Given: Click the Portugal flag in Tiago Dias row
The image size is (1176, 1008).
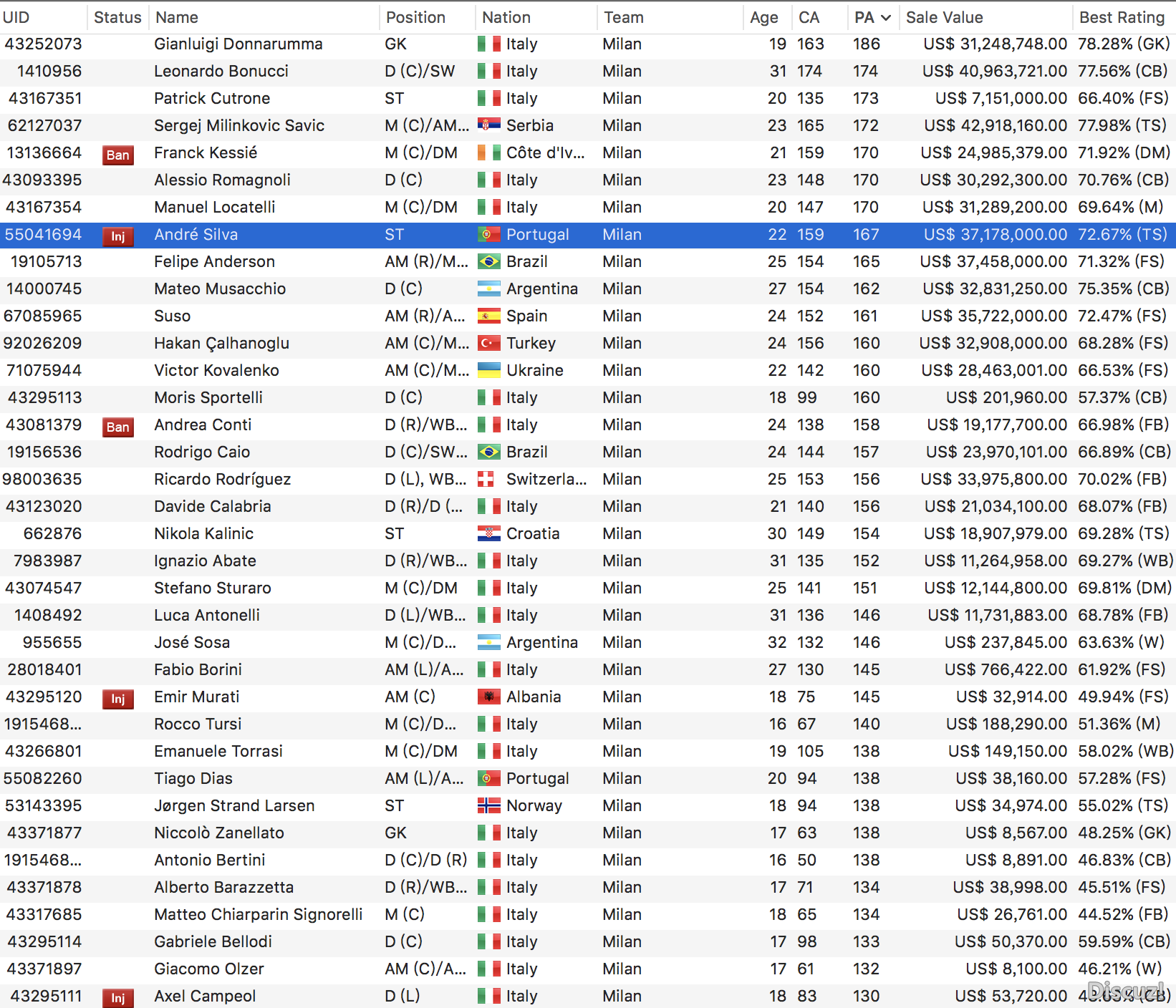Looking at the screenshot, I should 489,778.
